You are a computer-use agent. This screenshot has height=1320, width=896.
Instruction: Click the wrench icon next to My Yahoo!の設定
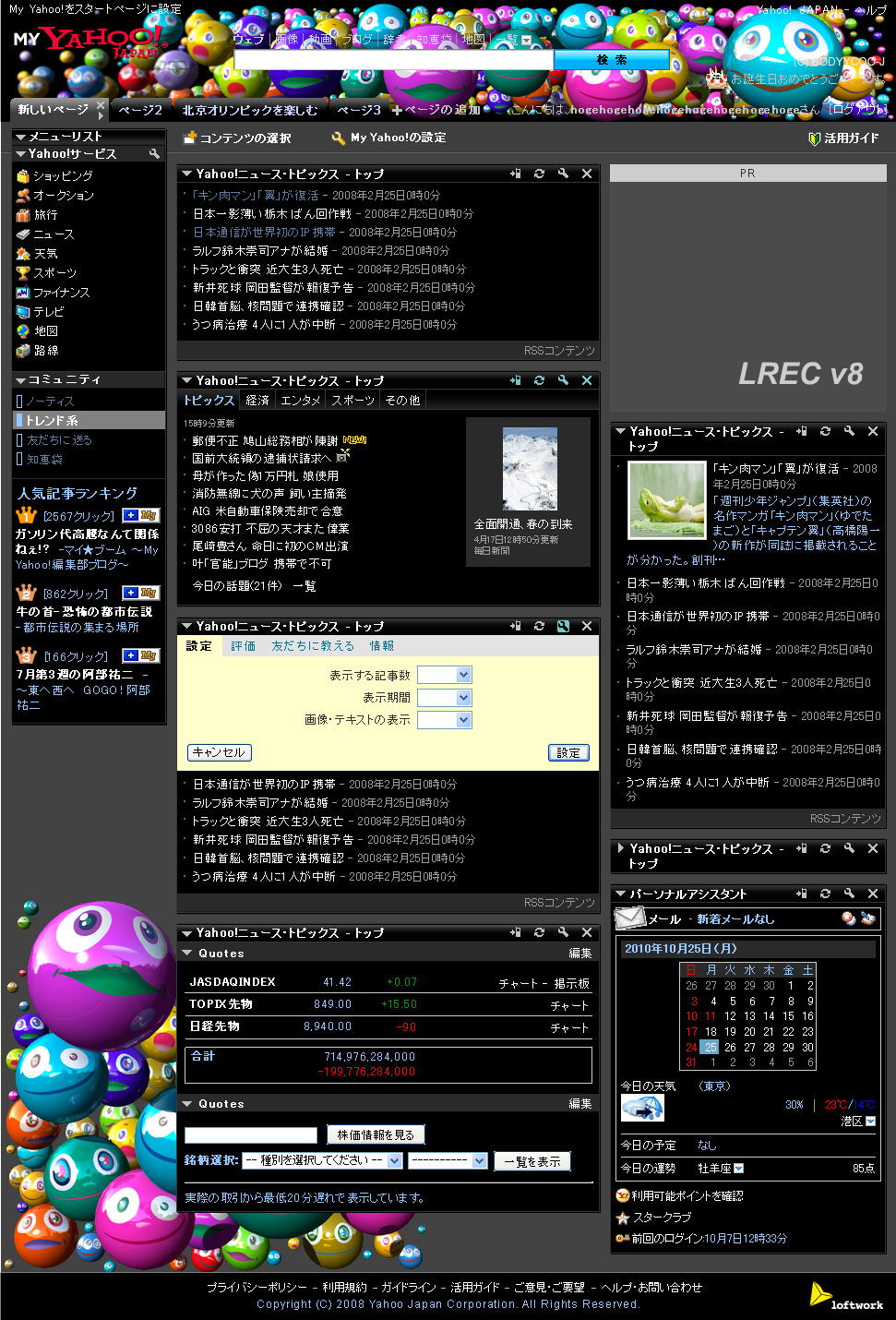coord(339,138)
